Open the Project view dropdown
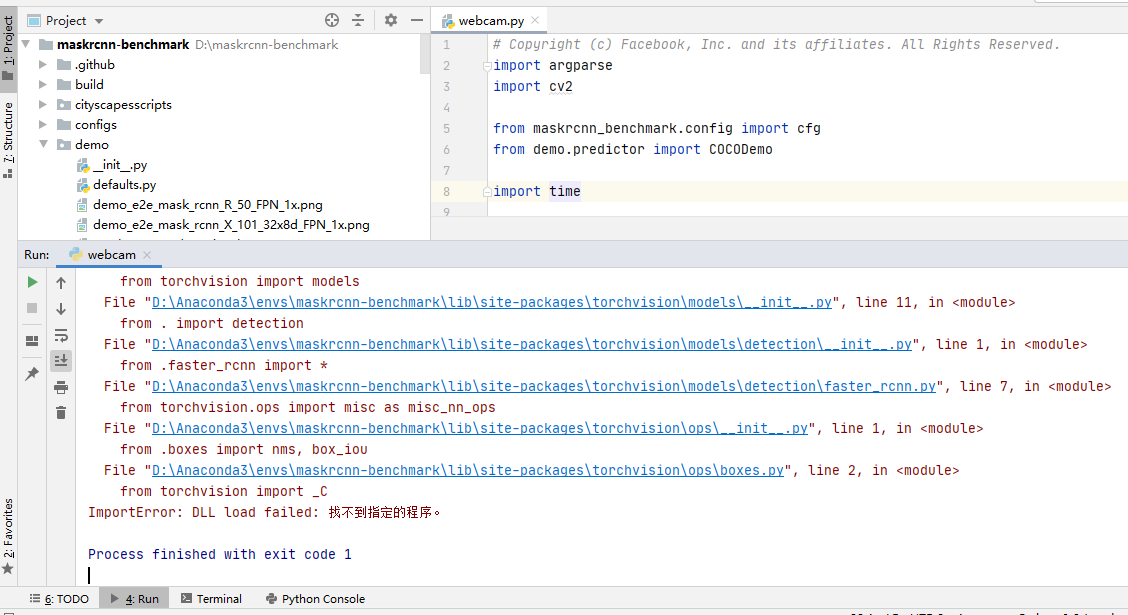 pos(99,22)
